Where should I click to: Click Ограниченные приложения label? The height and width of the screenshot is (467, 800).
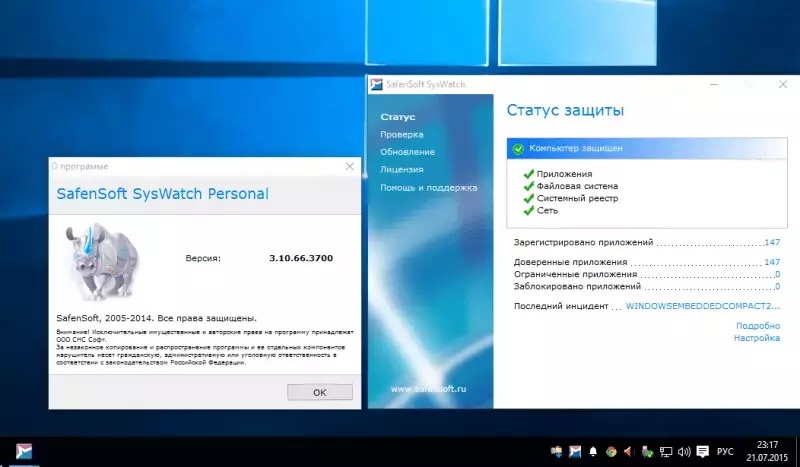pos(576,274)
